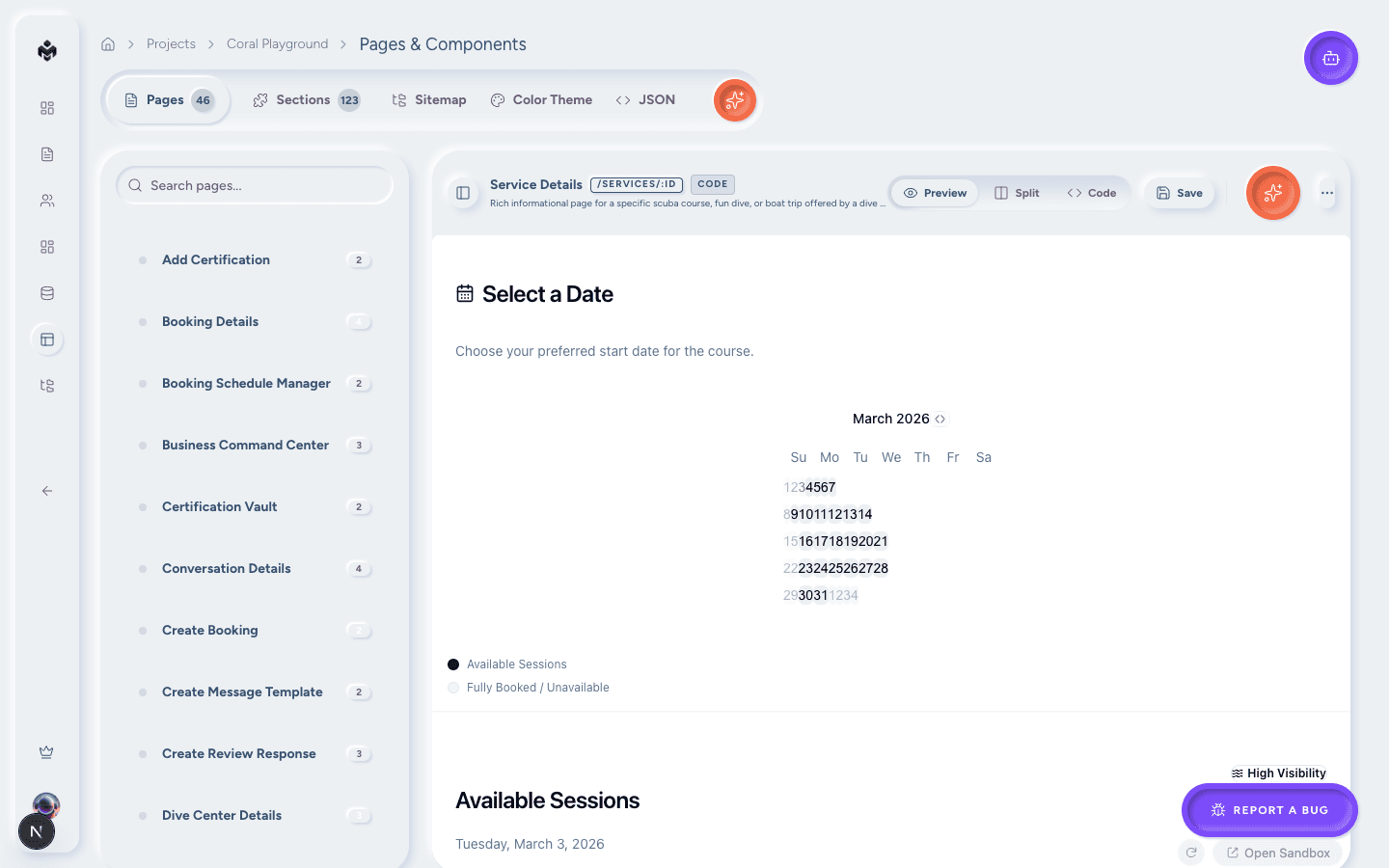Switch the editor to Split view
The height and width of the screenshot is (868, 1389).
(1017, 193)
